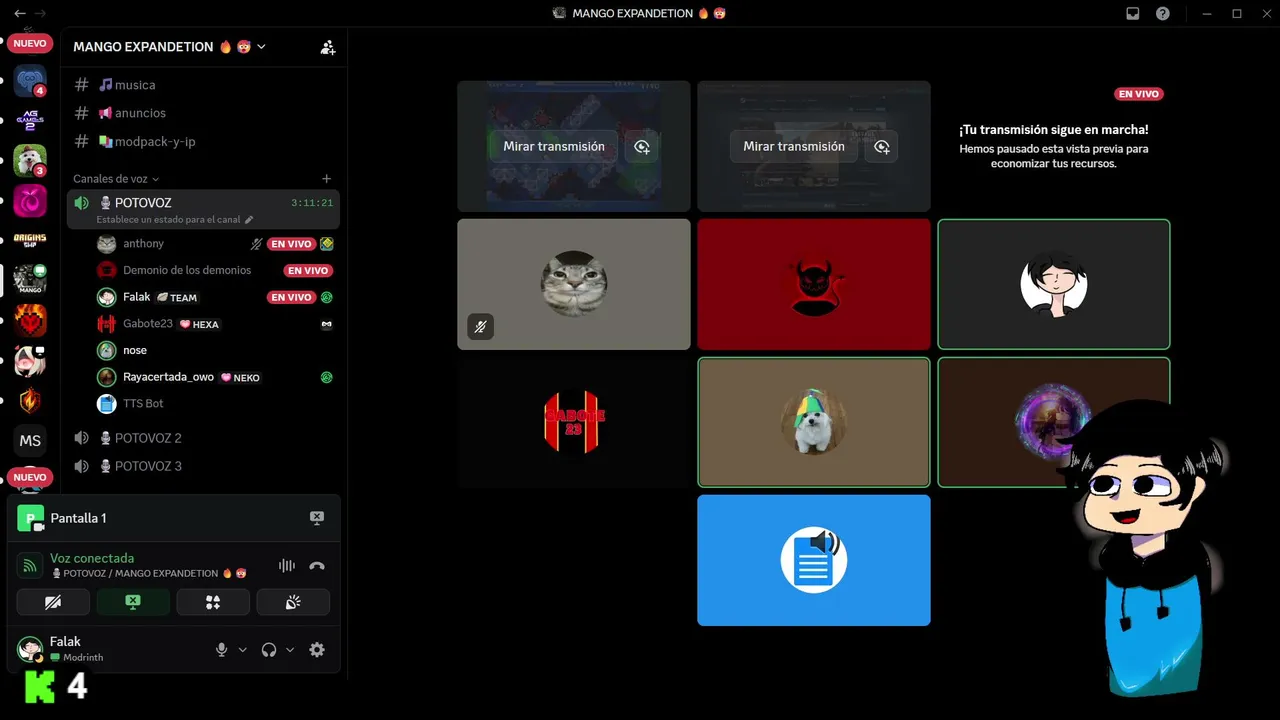Screen dimensions: 1280x720
Task: Open the pixel heart server icon
Action: 30,320
